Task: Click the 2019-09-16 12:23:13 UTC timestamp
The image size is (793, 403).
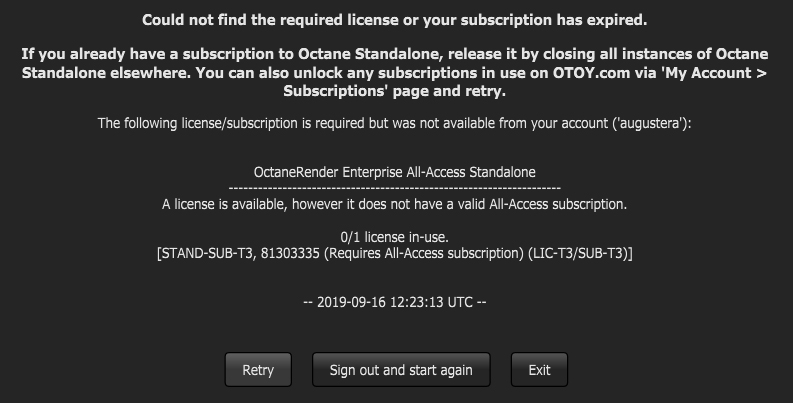Action: tap(395, 302)
